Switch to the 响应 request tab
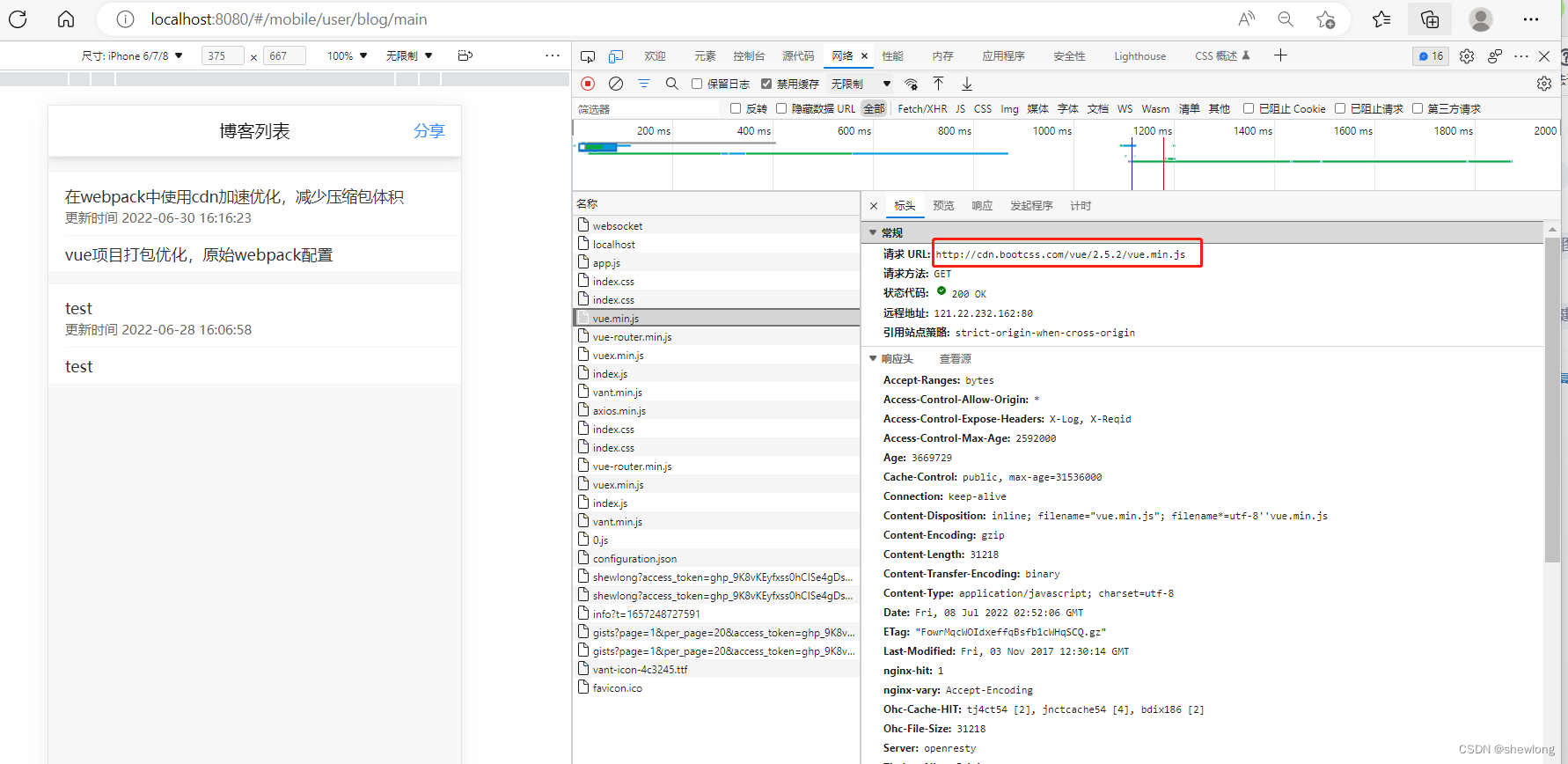The image size is (1568, 764). coord(982,206)
